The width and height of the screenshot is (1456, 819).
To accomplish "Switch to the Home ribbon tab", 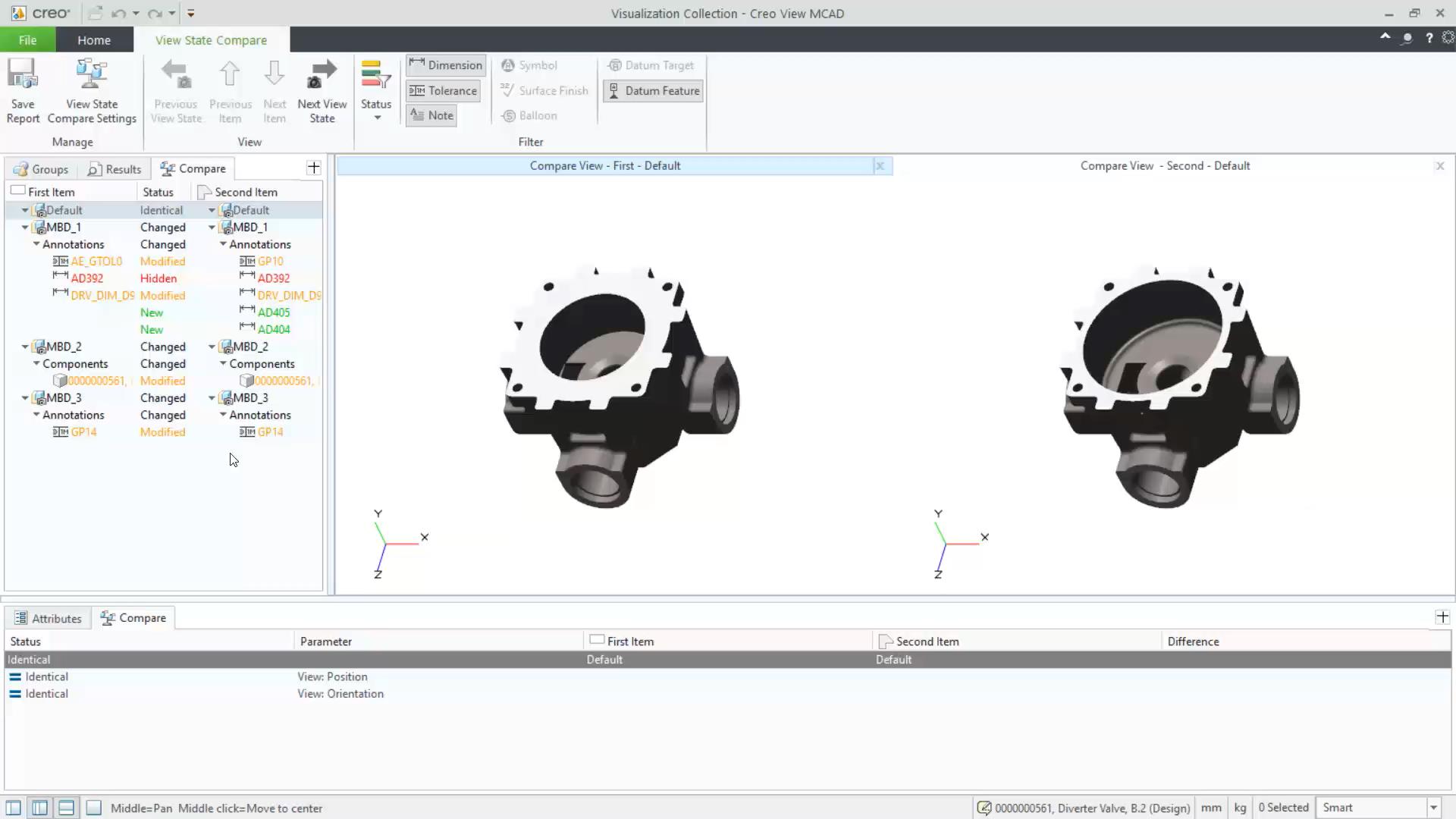I will click(x=94, y=39).
